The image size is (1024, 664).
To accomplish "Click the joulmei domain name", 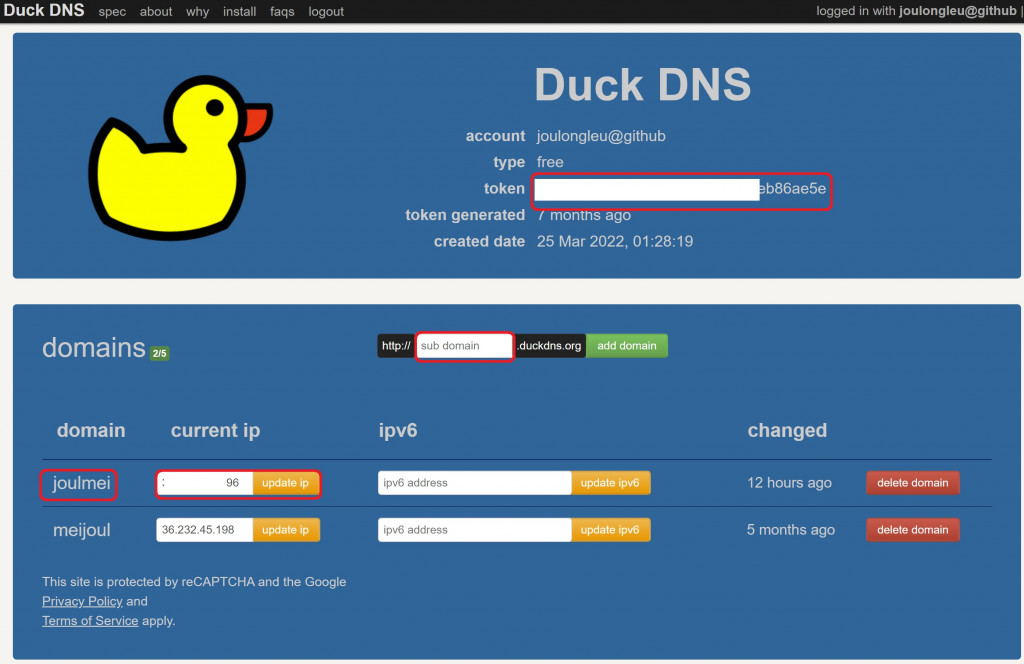I will (x=81, y=483).
